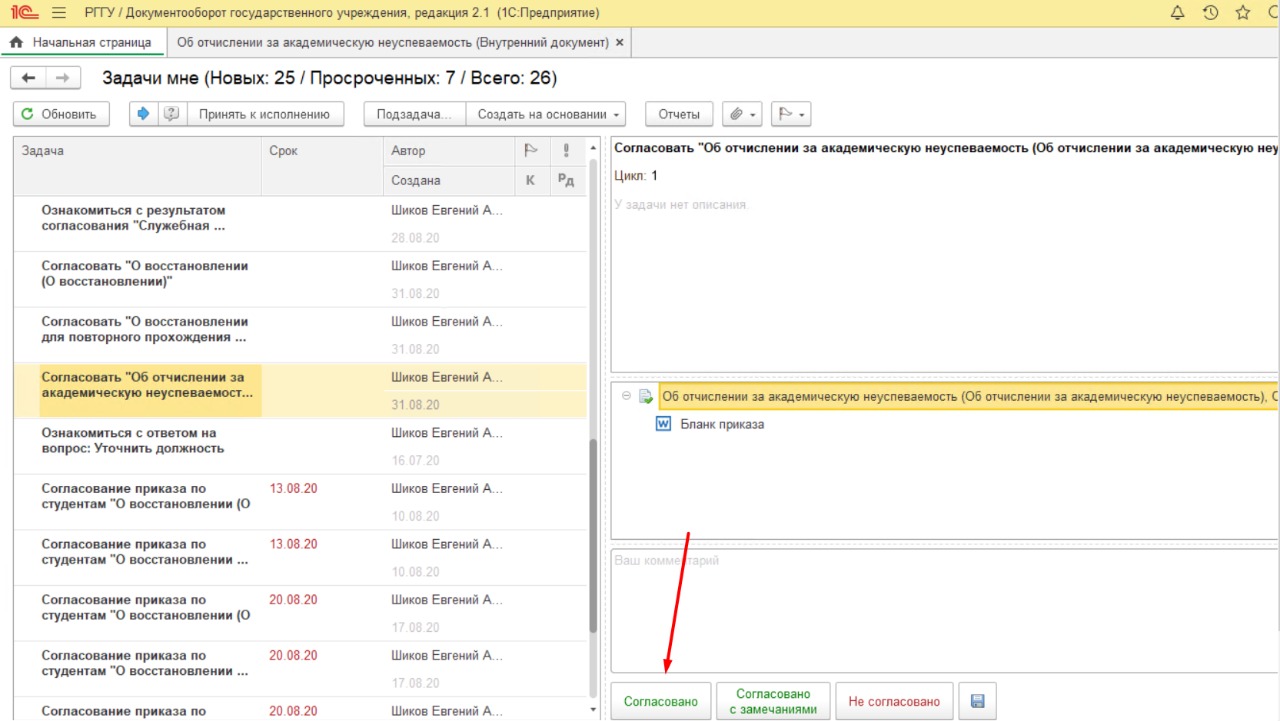Open the flag marker dropdown
Viewport: 1280px width, 721px height.
(790, 114)
